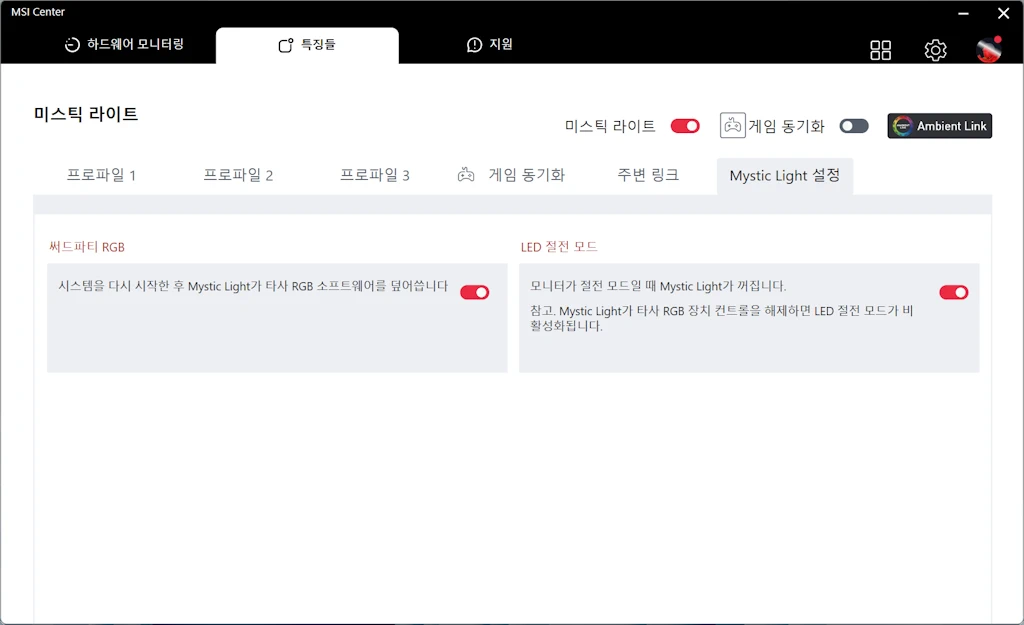The height and width of the screenshot is (625, 1024).
Task: Click the 미스틱 라이트 page title
Action: (86, 114)
